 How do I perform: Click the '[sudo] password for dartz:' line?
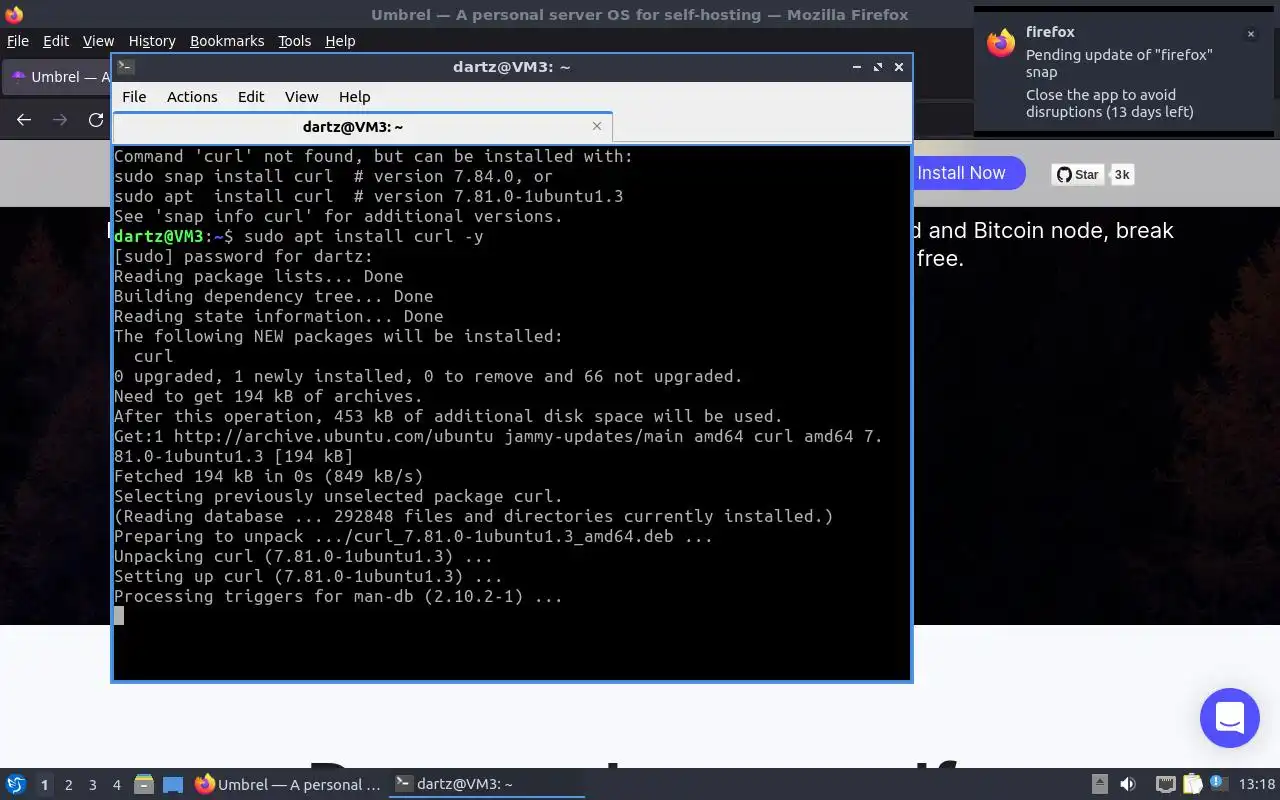243,256
